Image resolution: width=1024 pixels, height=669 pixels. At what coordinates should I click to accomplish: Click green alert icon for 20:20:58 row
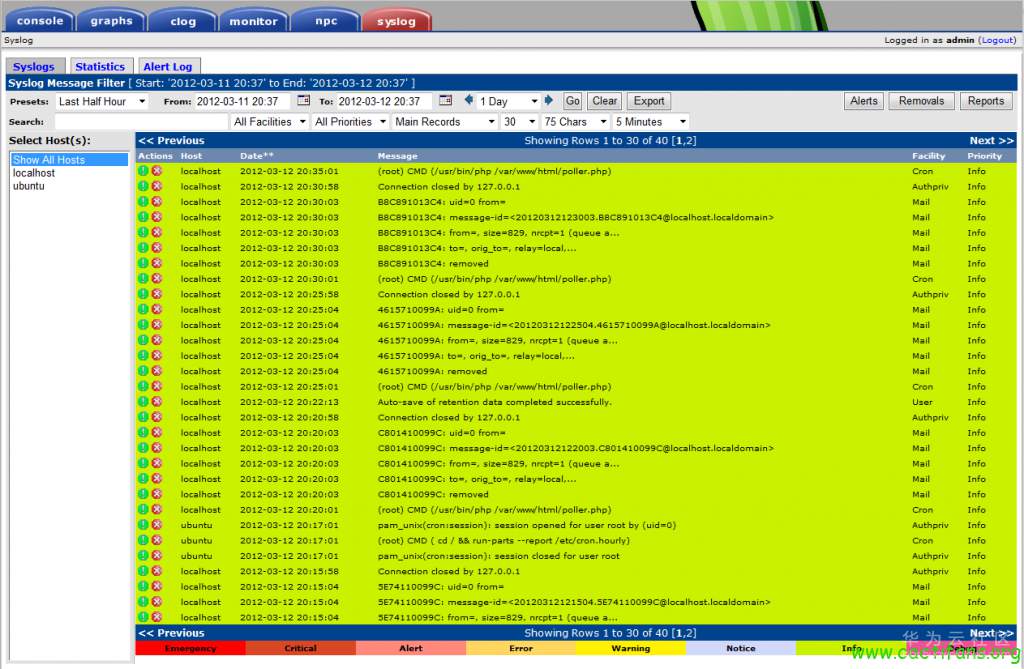tap(143, 417)
